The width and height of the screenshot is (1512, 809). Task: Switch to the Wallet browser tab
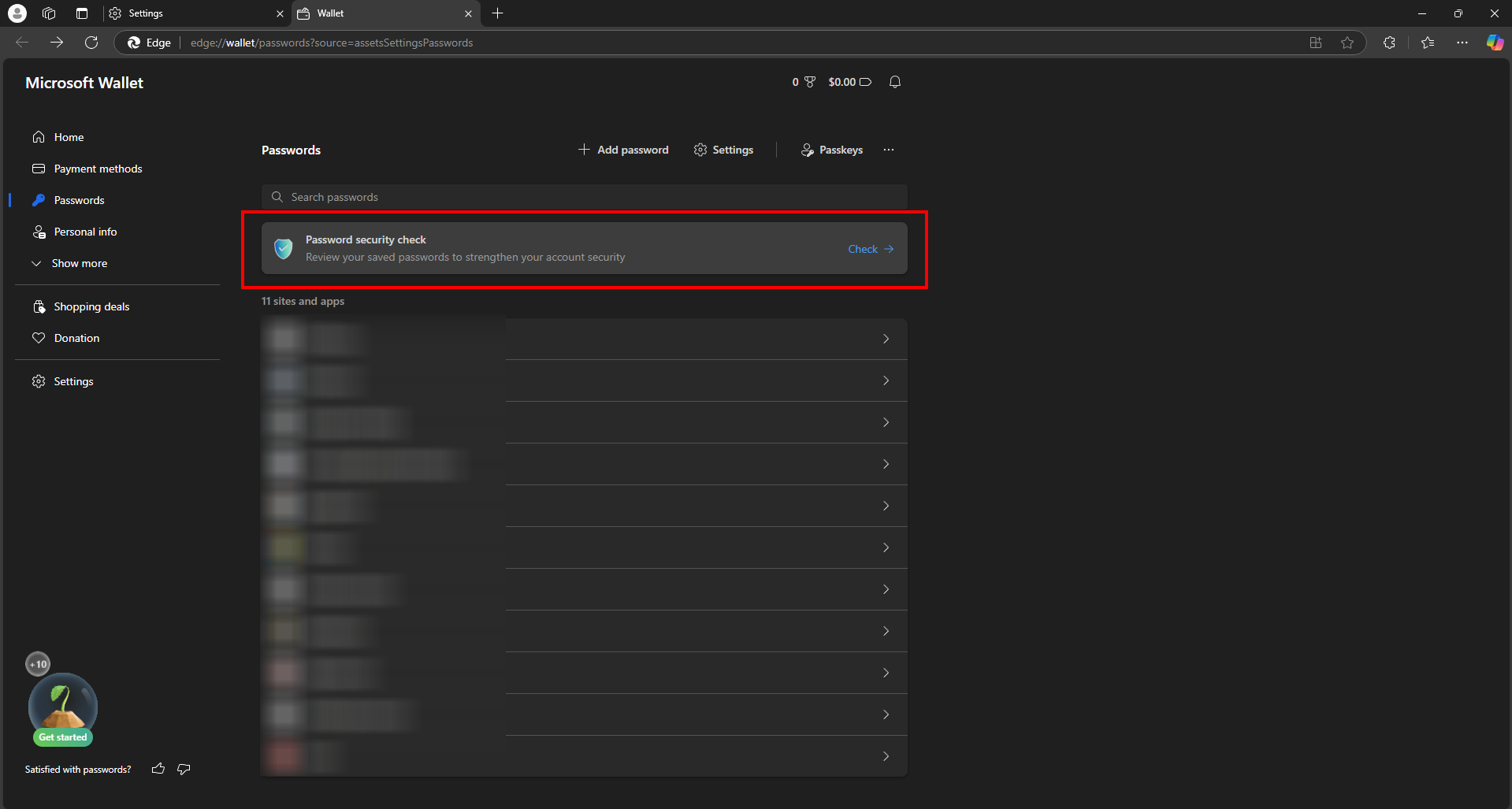tap(385, 13)
